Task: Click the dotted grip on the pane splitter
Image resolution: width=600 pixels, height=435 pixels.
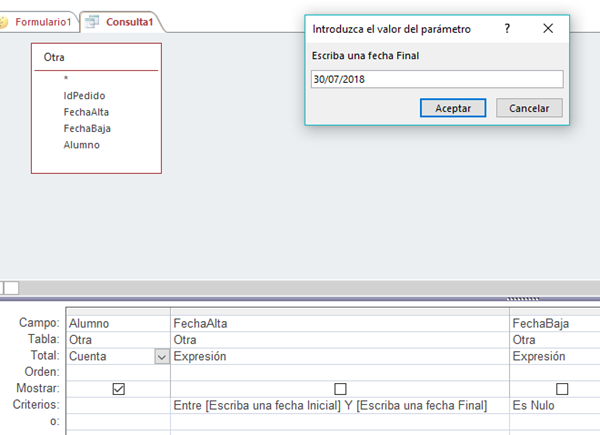Action: 523,299
